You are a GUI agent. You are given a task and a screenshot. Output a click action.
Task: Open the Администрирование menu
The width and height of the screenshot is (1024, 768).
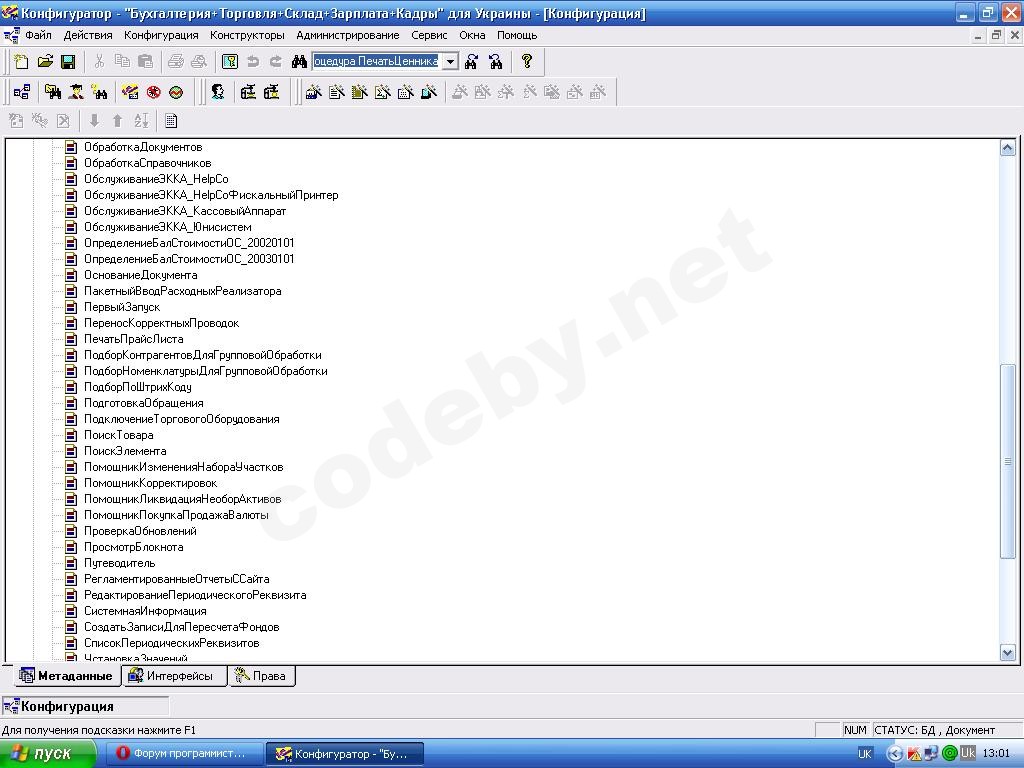(347, 35)
